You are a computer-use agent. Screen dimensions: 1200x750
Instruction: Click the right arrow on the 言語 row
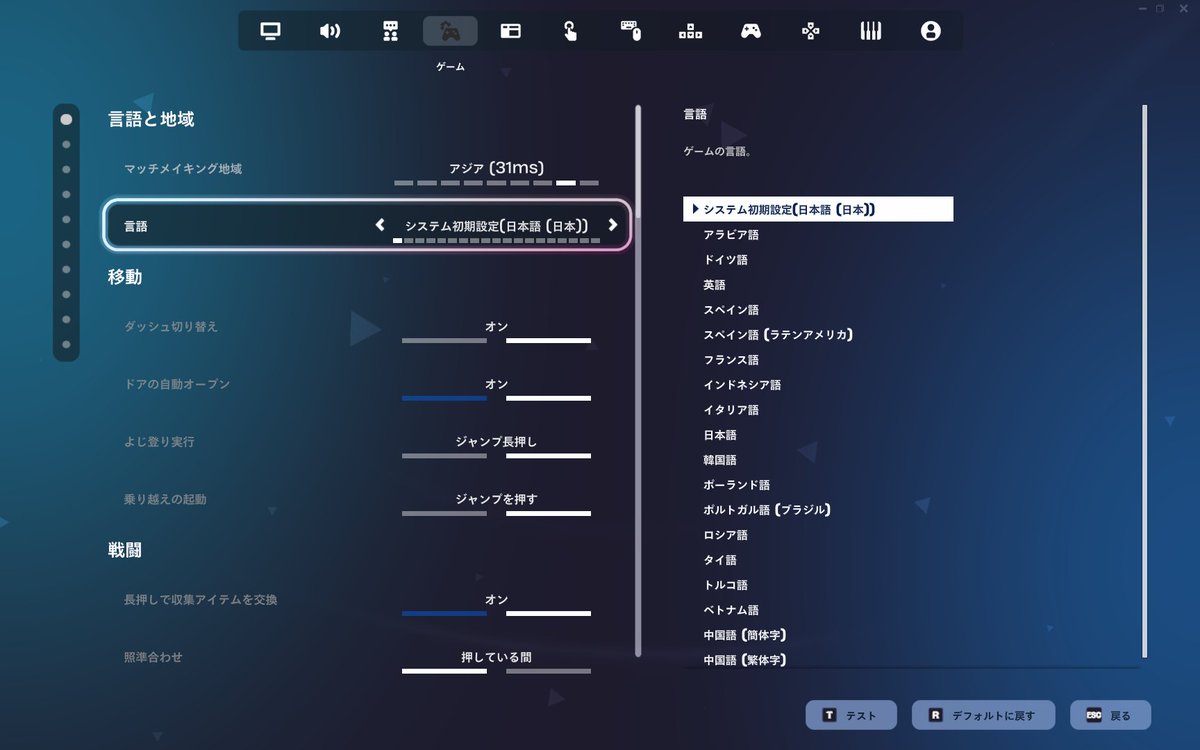(x=613, y=225)
